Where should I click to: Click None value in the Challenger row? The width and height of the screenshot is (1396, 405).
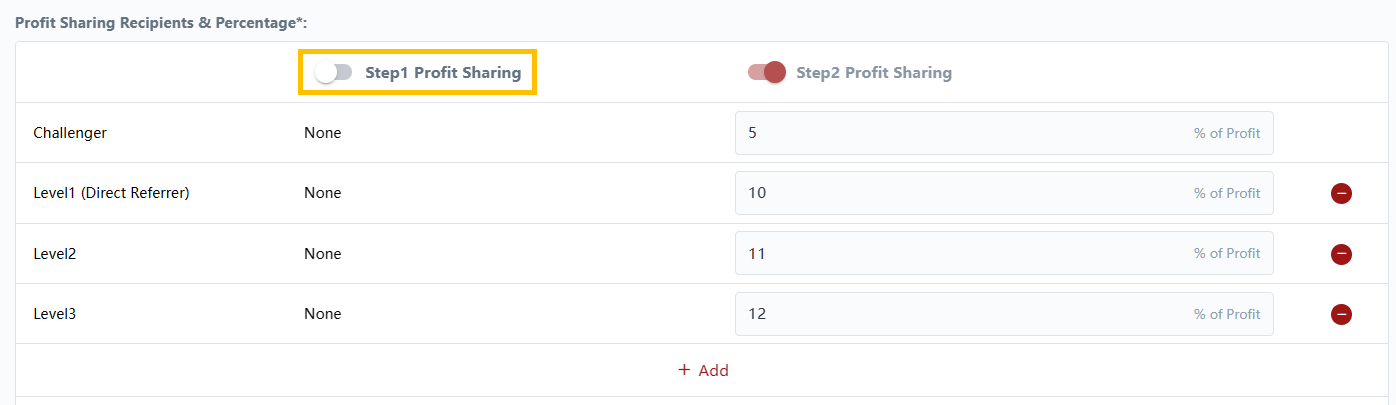point(322,133)
